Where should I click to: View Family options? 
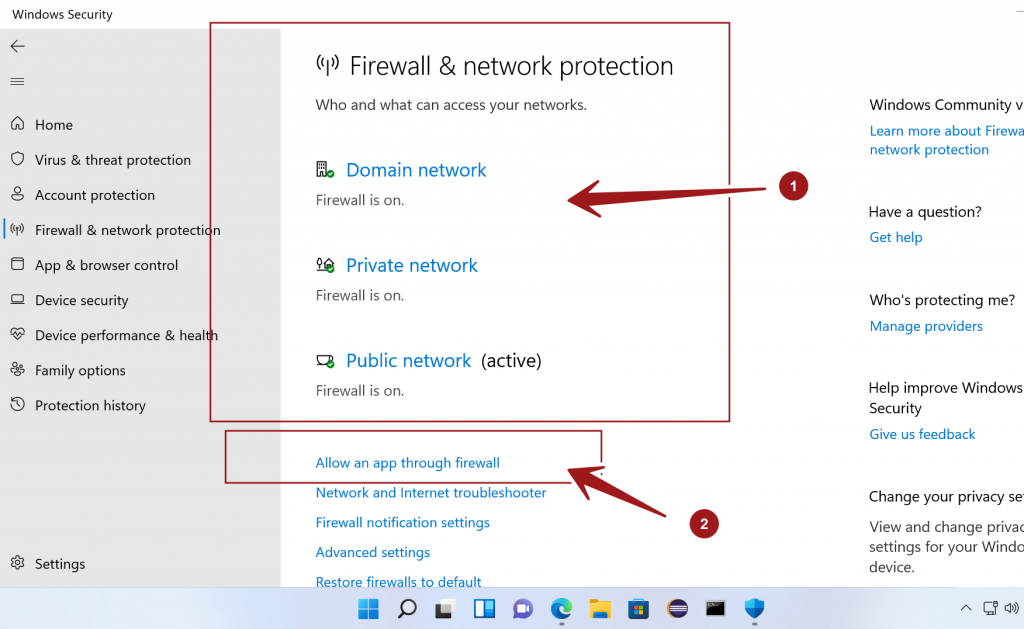[x=79, y=370]
